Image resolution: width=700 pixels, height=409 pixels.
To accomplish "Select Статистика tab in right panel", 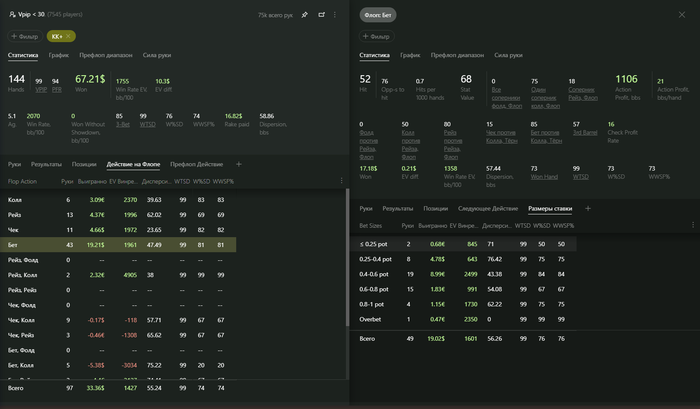I will pos(374,55).
